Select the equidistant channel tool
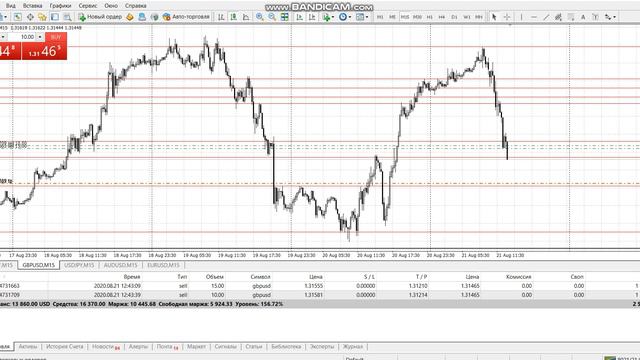 pos(558,17)
